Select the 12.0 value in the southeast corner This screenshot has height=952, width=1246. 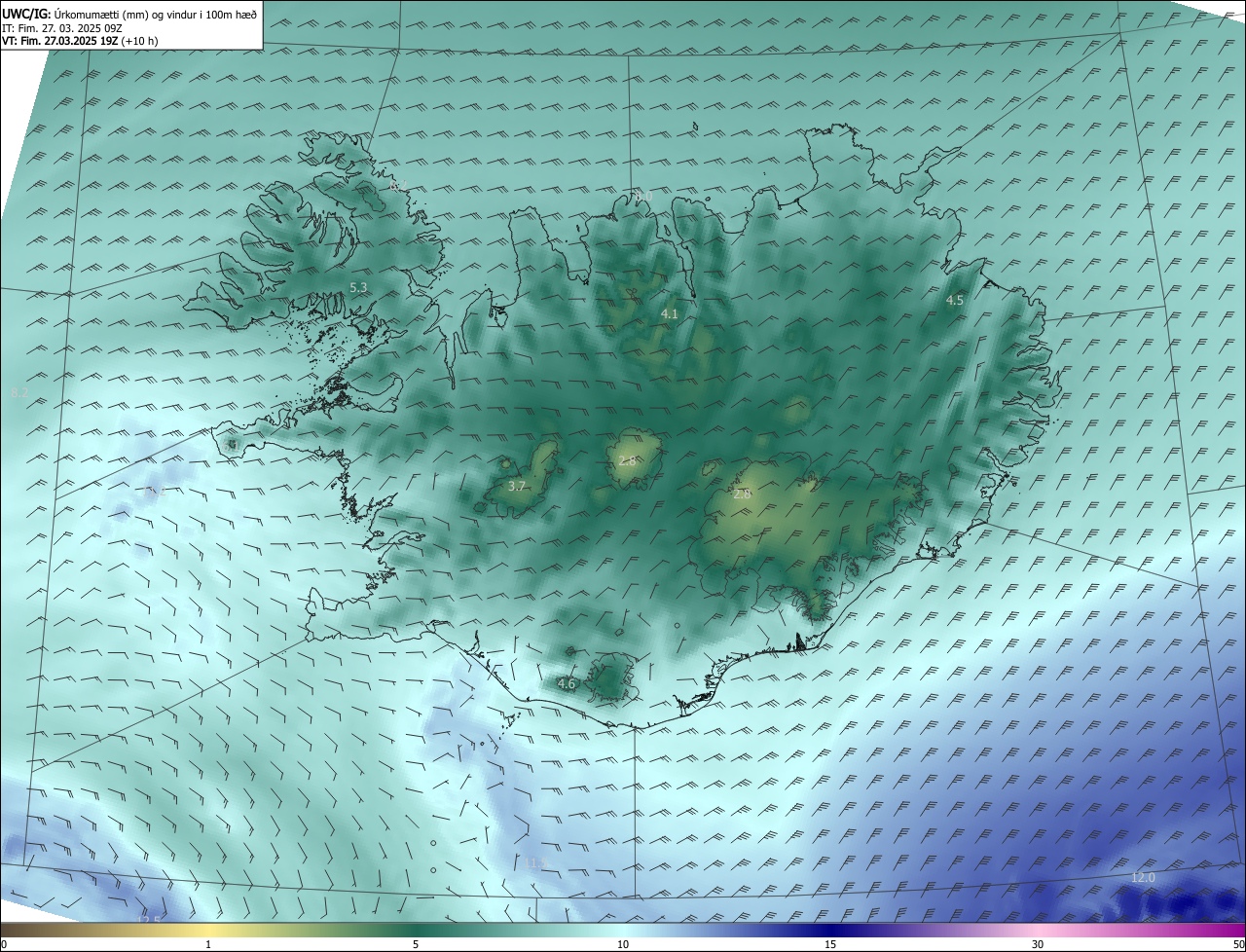tap(1143, 878)
